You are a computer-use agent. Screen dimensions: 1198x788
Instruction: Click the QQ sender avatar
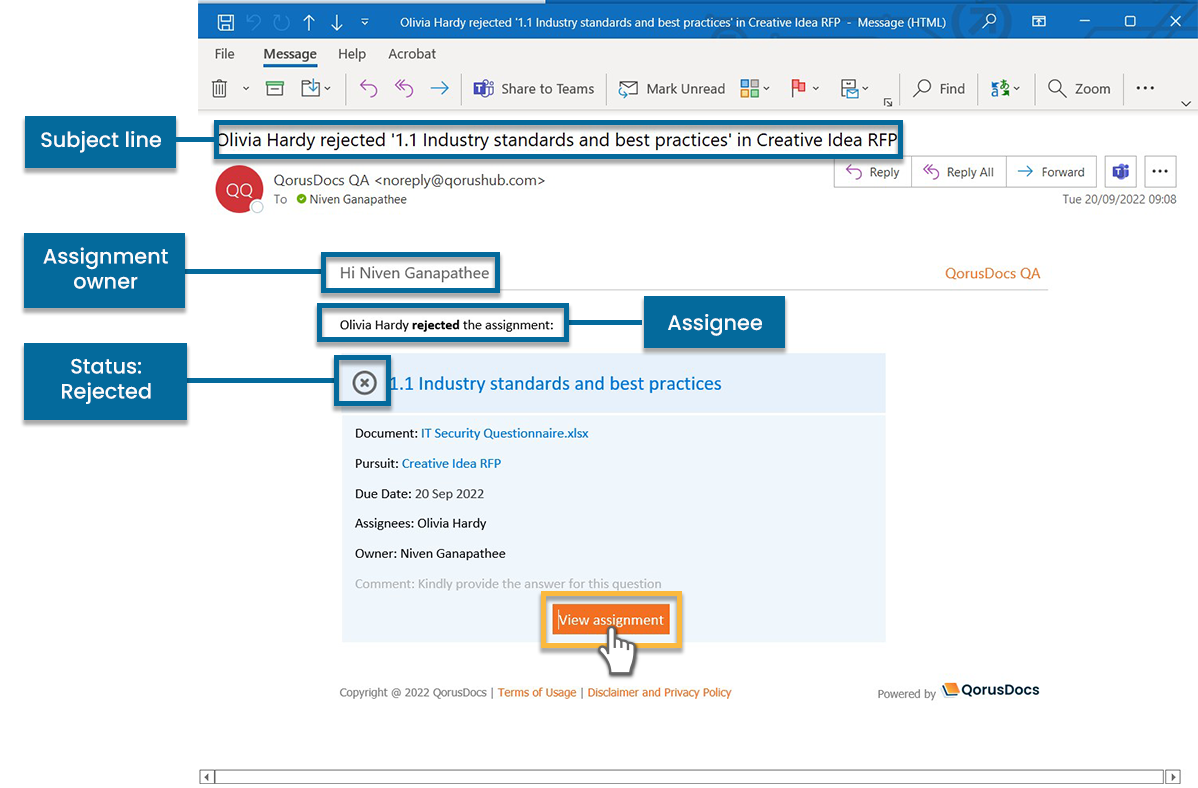[239, 190]
